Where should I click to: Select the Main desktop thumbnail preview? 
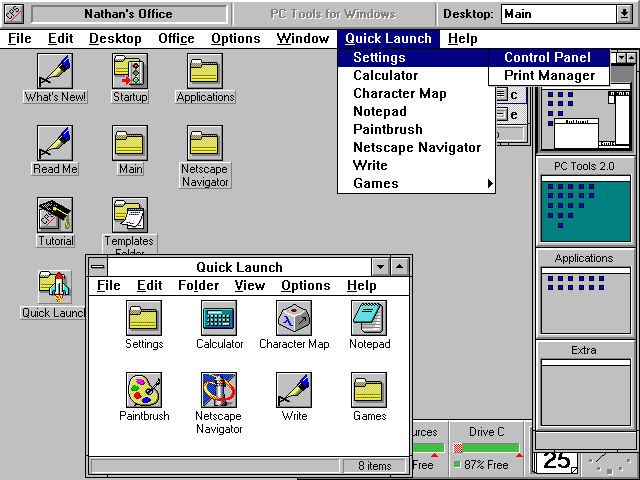coord(586,118)
